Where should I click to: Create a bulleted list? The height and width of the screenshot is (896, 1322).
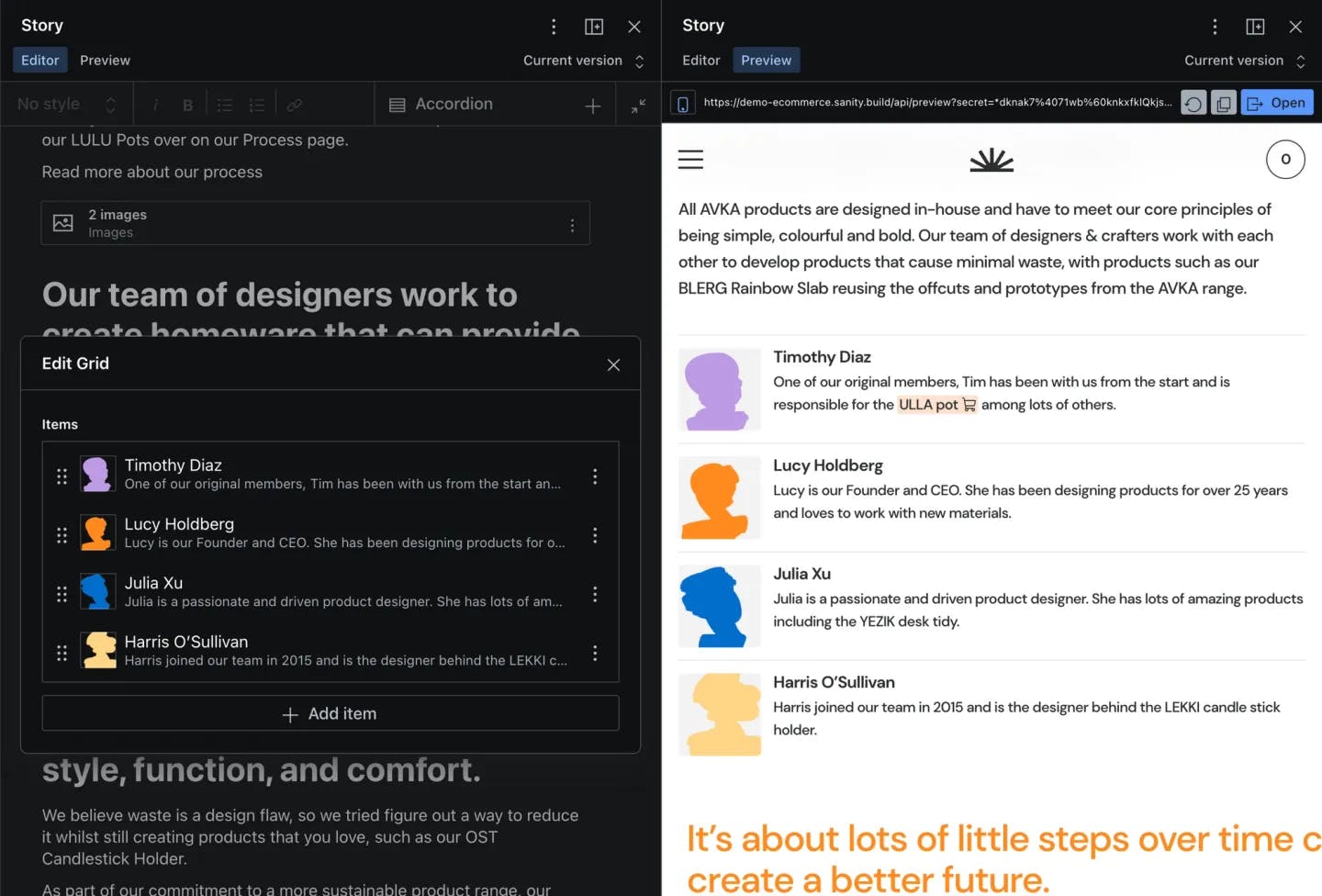225,104
